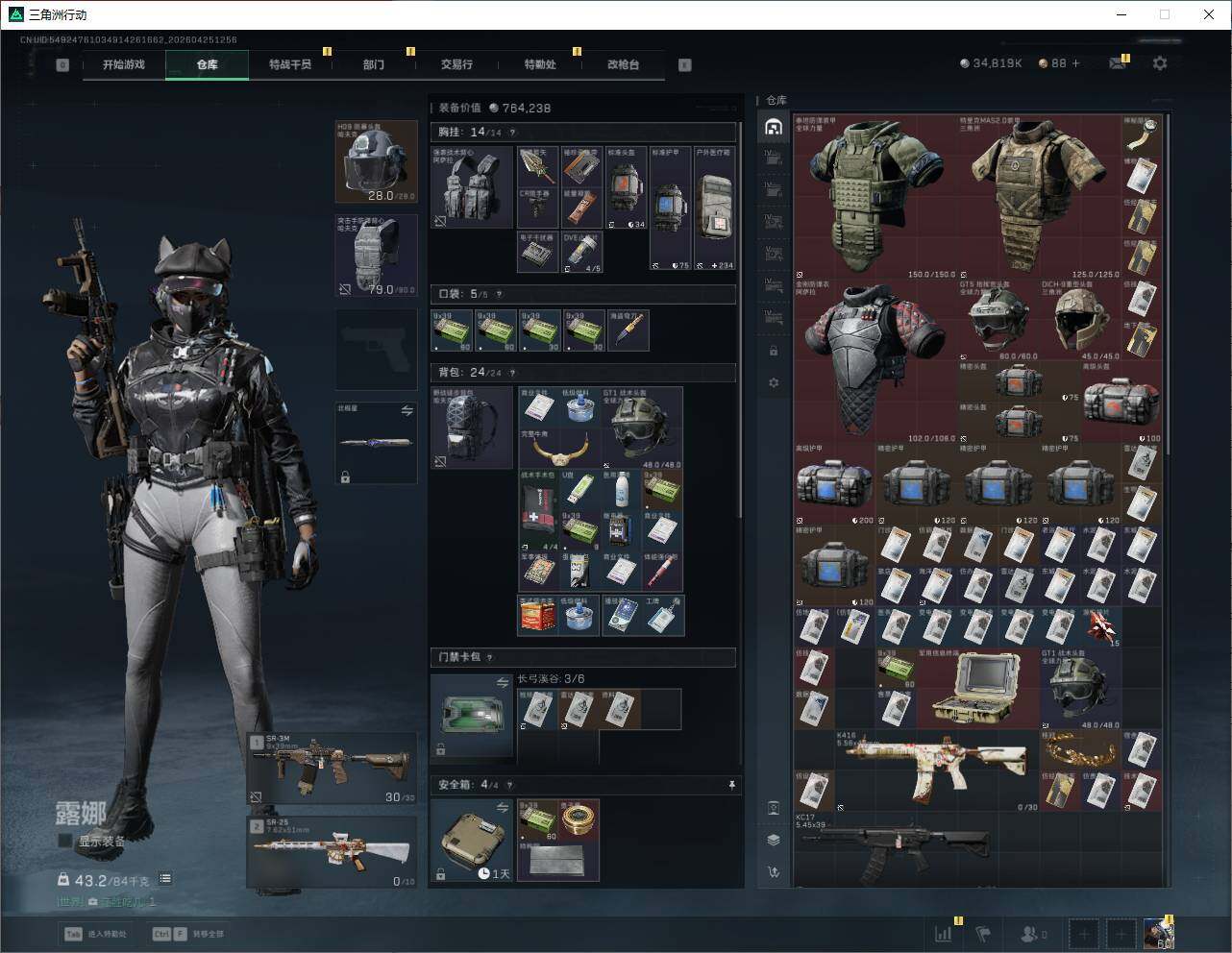Image resolution: width=1232 pixels, height=953 pixels.
Task: Open the player avatar in bottom bar
Action: pyautogui.click(x=1158, y=933)
